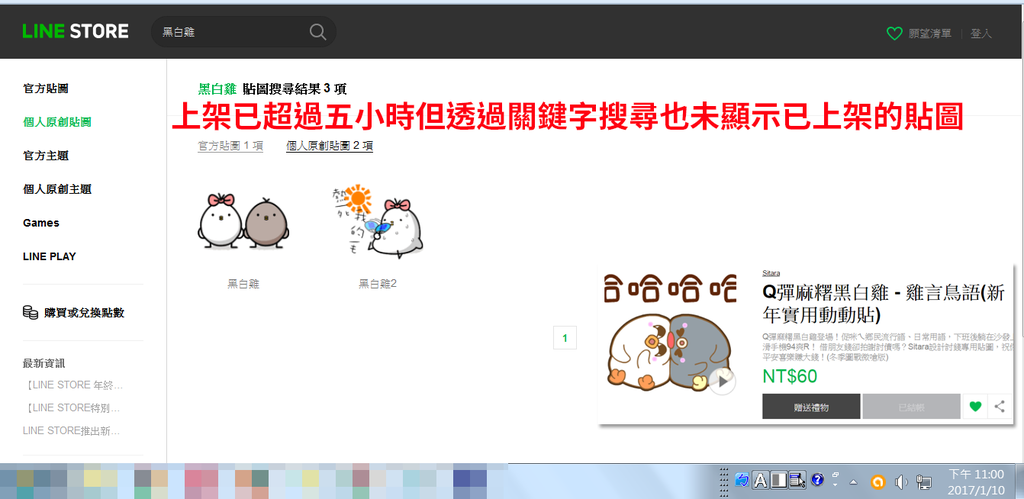Click the Sitara author link

(771, 273)
